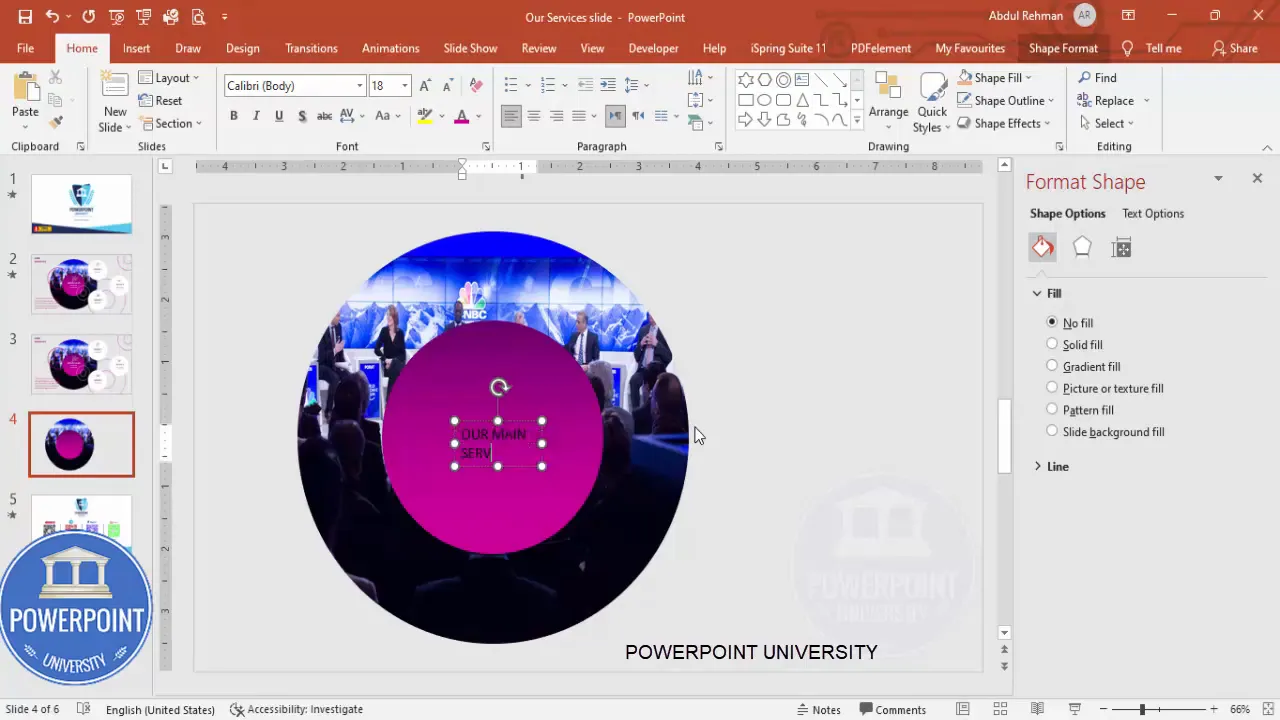Select slide 2 thumbnail
Viewport: 1280px width, 720px height.
[x=81, y=284]
